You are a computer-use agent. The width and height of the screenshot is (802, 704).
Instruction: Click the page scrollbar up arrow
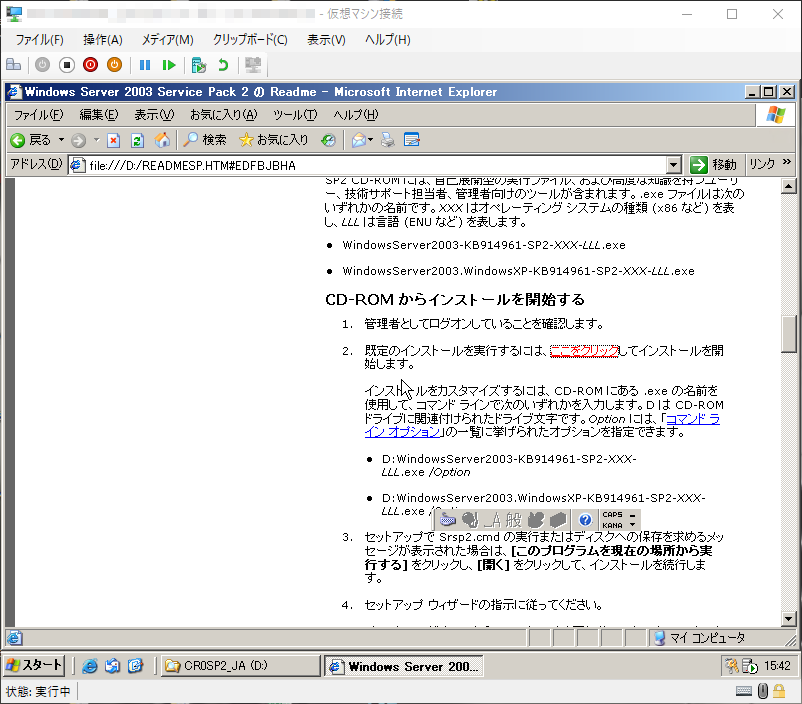[788, 186]
